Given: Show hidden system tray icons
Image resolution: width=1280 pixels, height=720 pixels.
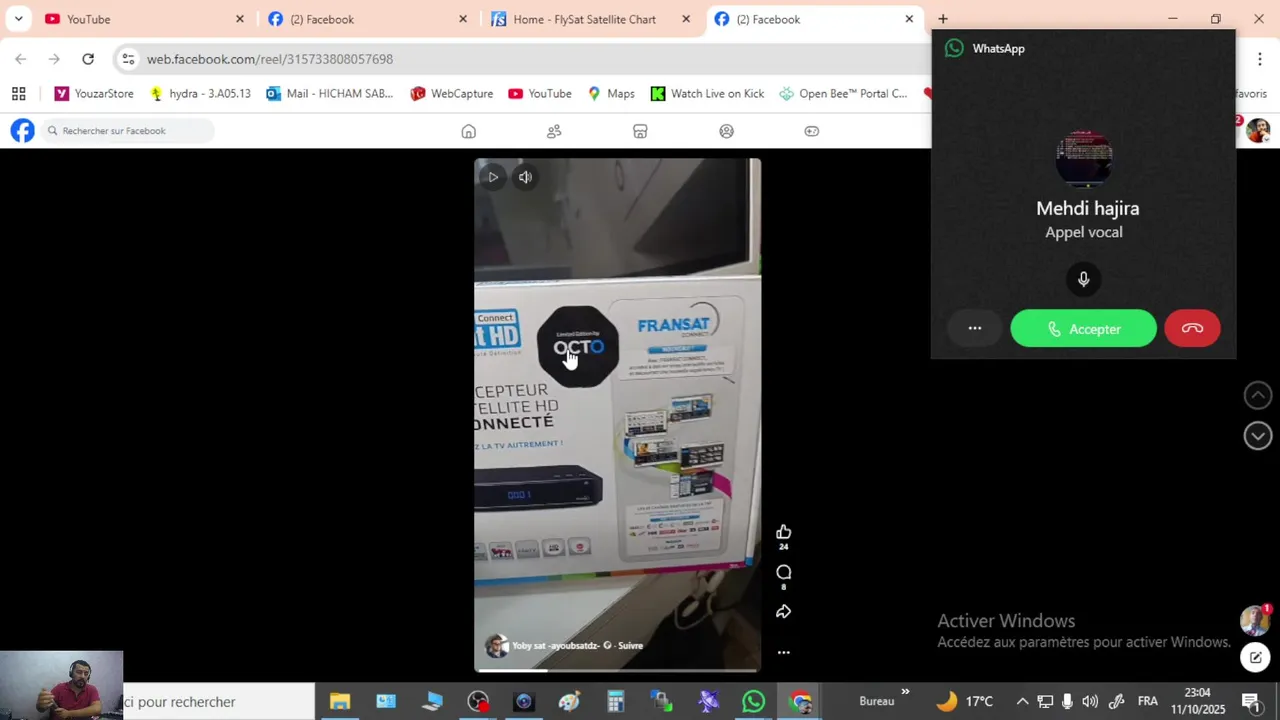Looking at the screenshot, I should 1022,702.
